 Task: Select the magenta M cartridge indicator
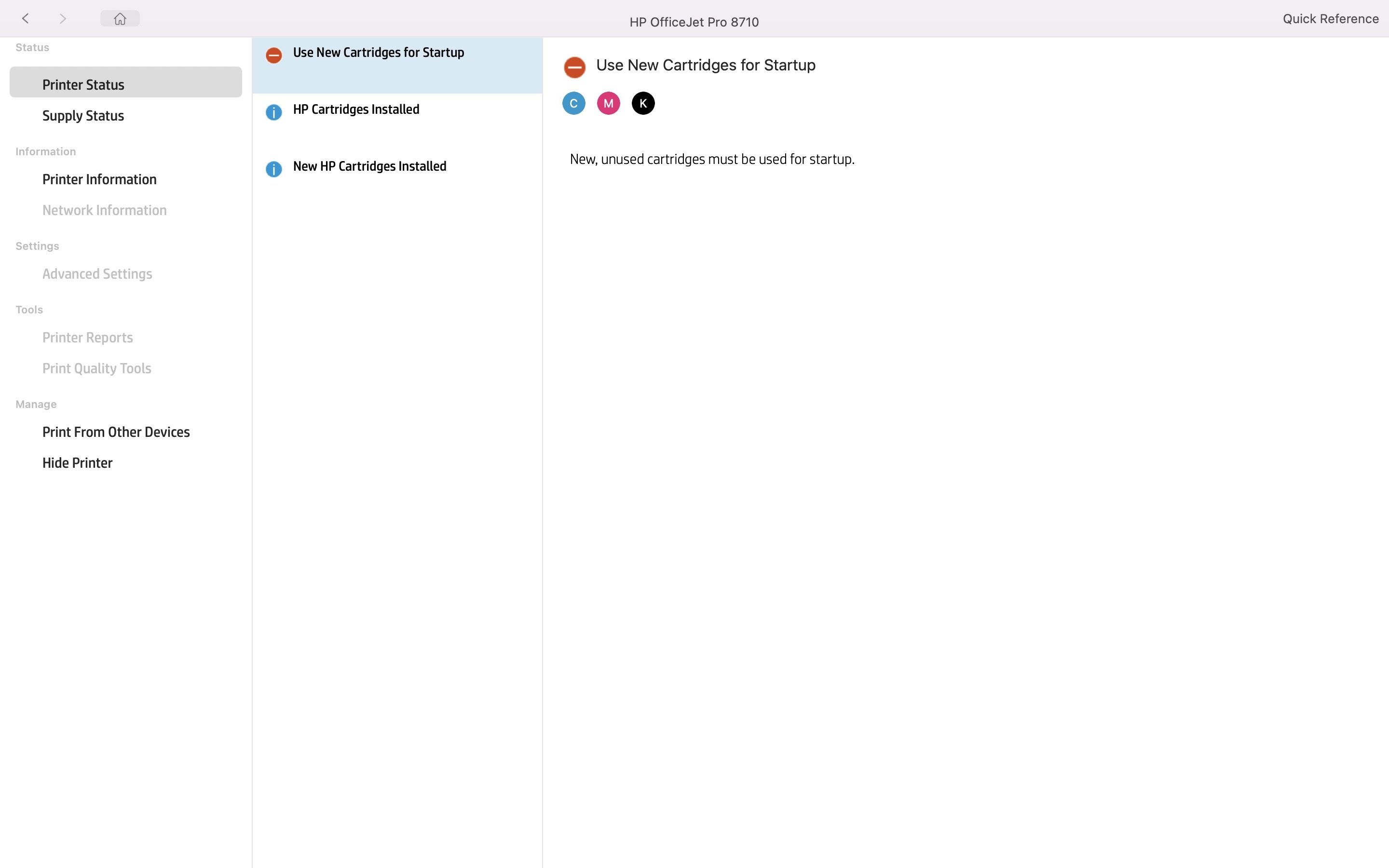click(608, 103)
